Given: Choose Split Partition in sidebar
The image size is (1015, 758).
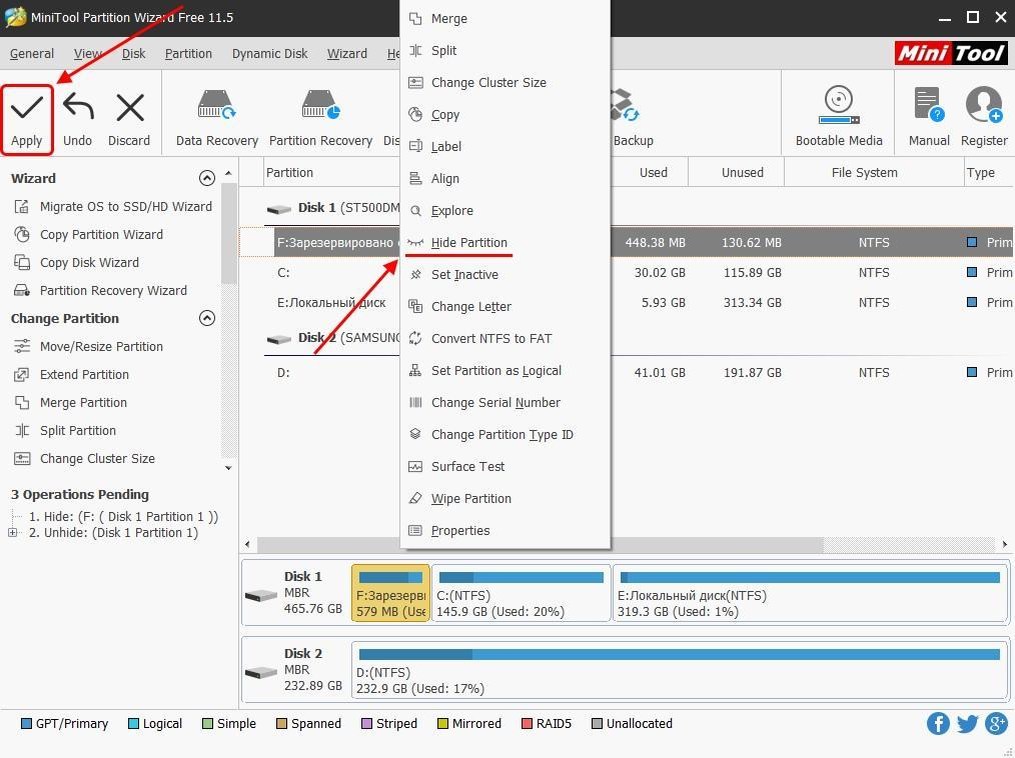Looking at the screenshot, I should click(65, 430).
